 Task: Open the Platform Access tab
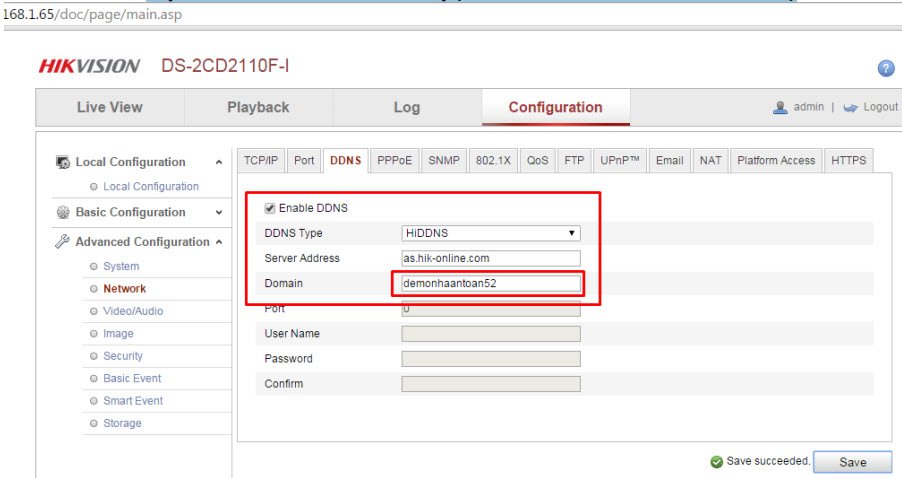point(775,160)
